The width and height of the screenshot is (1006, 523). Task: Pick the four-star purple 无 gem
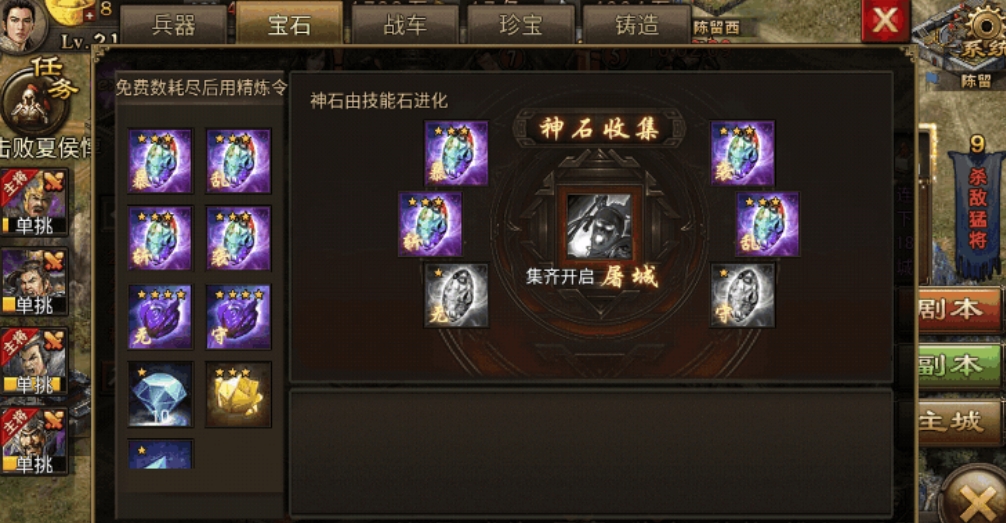tap(160, 317)
